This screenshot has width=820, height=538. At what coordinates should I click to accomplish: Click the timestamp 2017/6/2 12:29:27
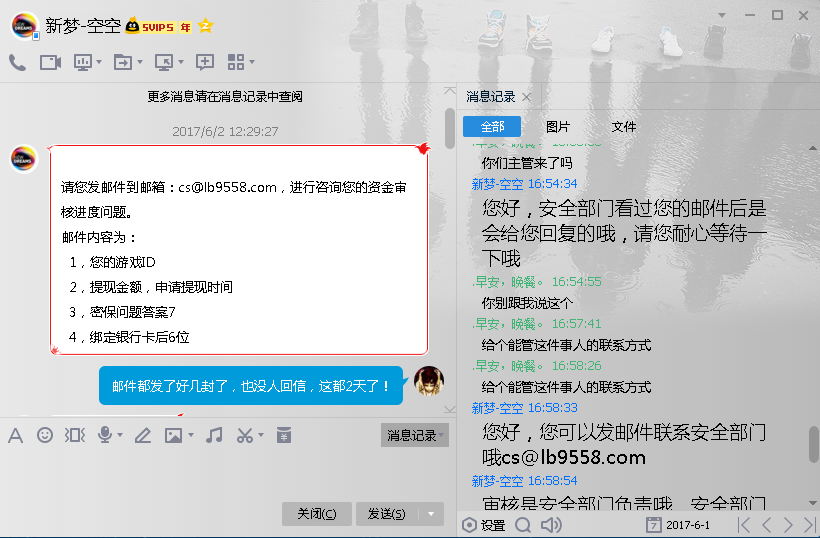point(225,131)
